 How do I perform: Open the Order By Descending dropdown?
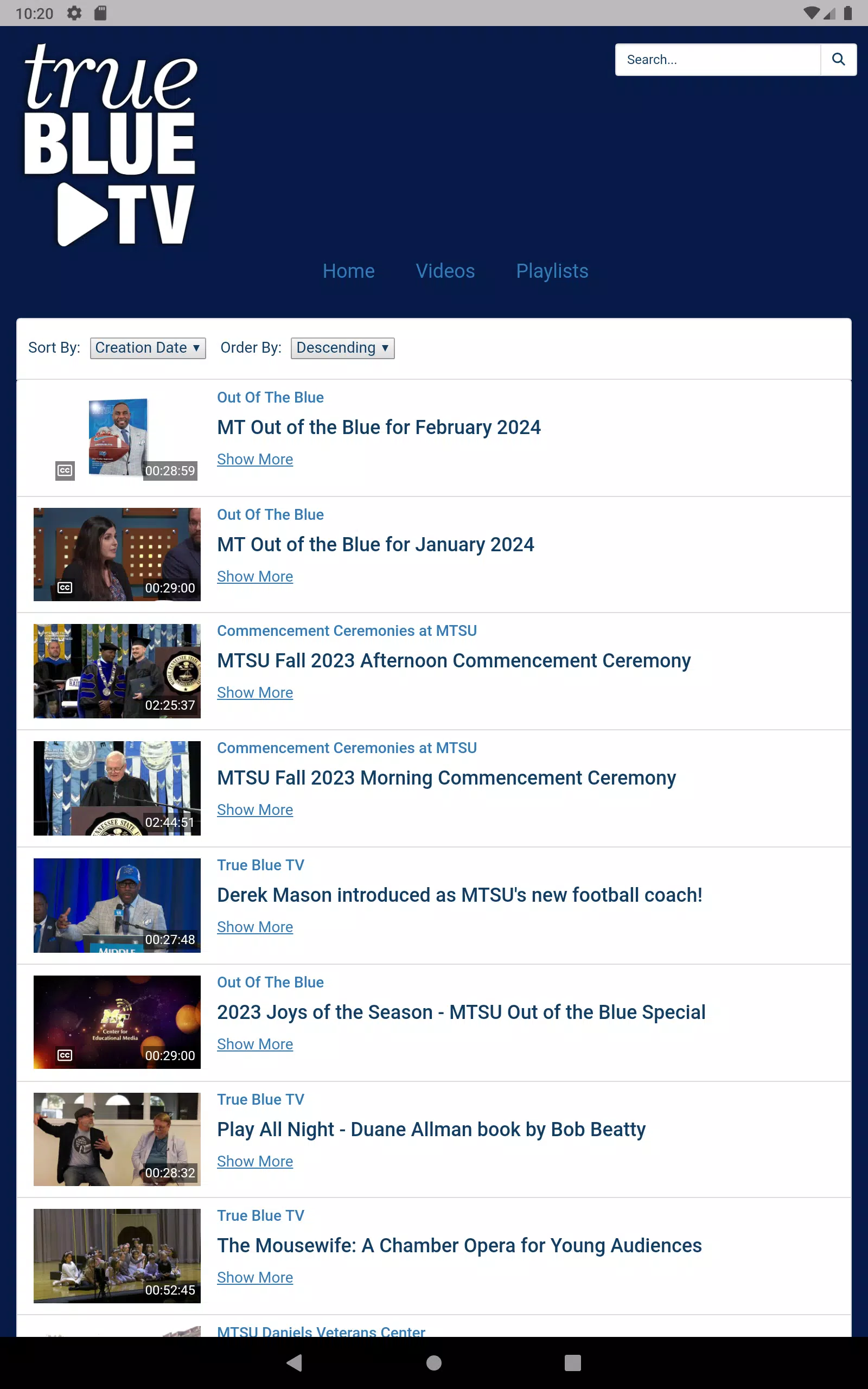(343, 348)
